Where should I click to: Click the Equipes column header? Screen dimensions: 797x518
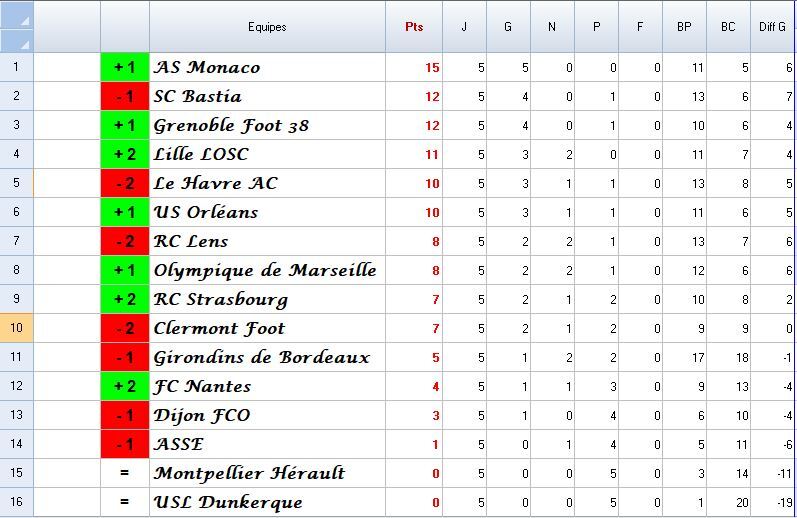pos(267,27)
